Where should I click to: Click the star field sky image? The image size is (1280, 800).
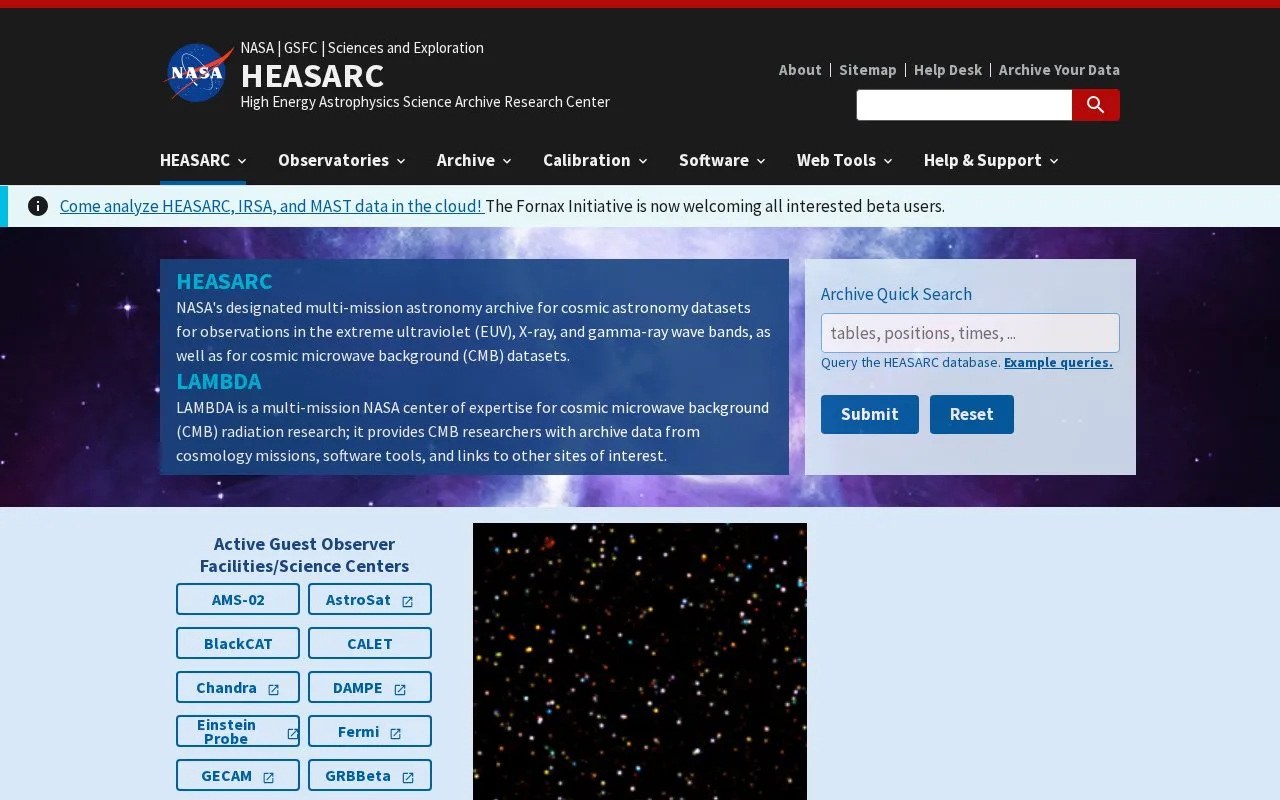click(640, 661)
